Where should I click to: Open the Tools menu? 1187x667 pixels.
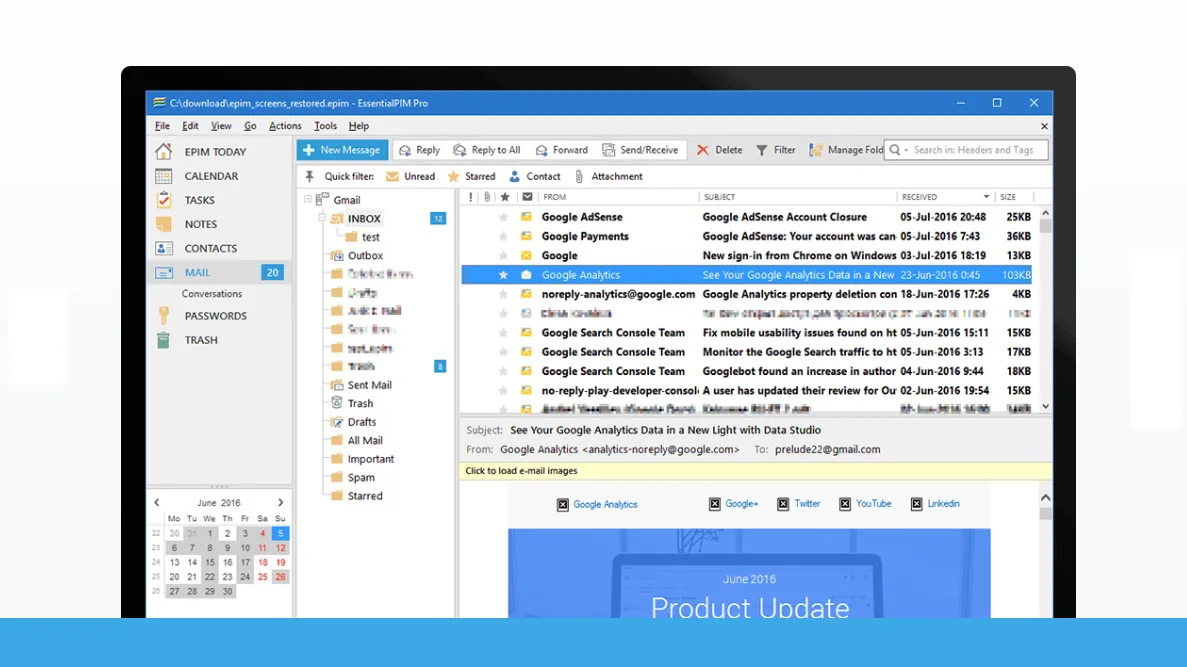[x=326, y=126]
